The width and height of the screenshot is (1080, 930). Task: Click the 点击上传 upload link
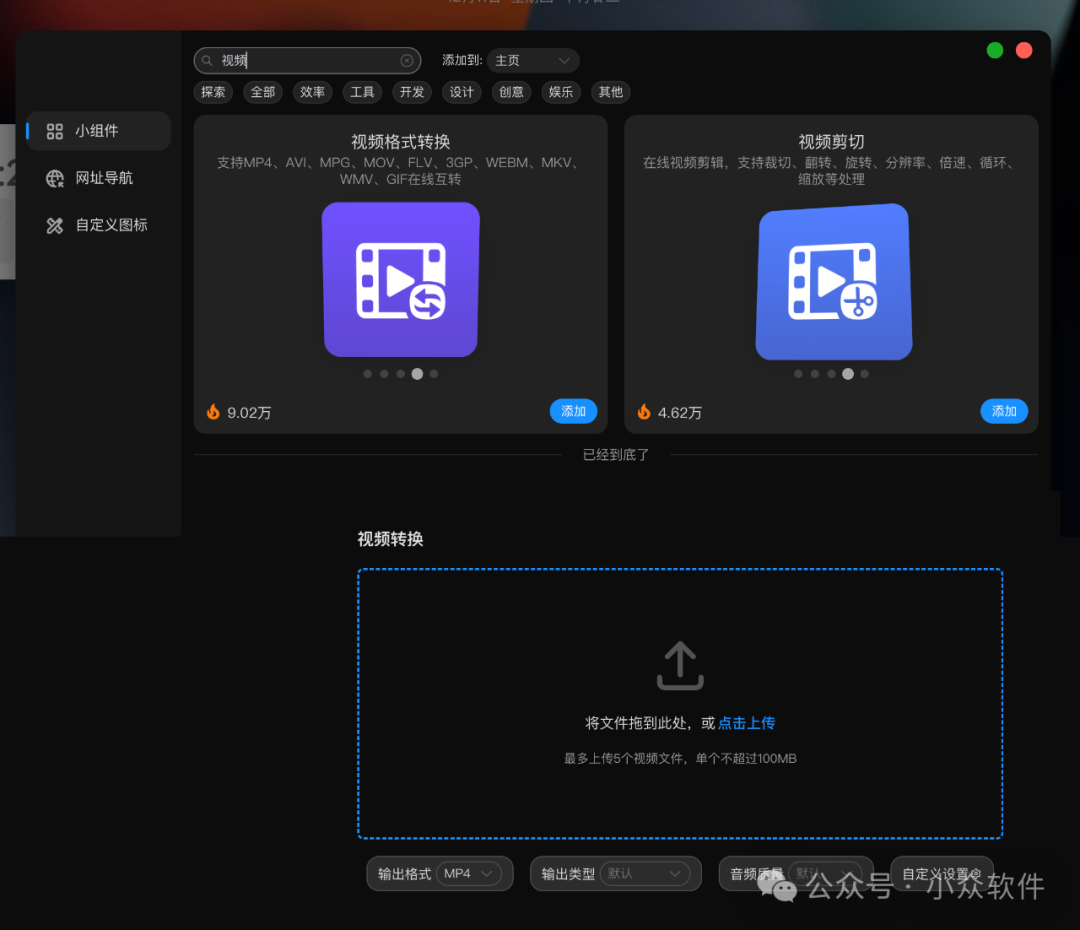coord(746,722)
